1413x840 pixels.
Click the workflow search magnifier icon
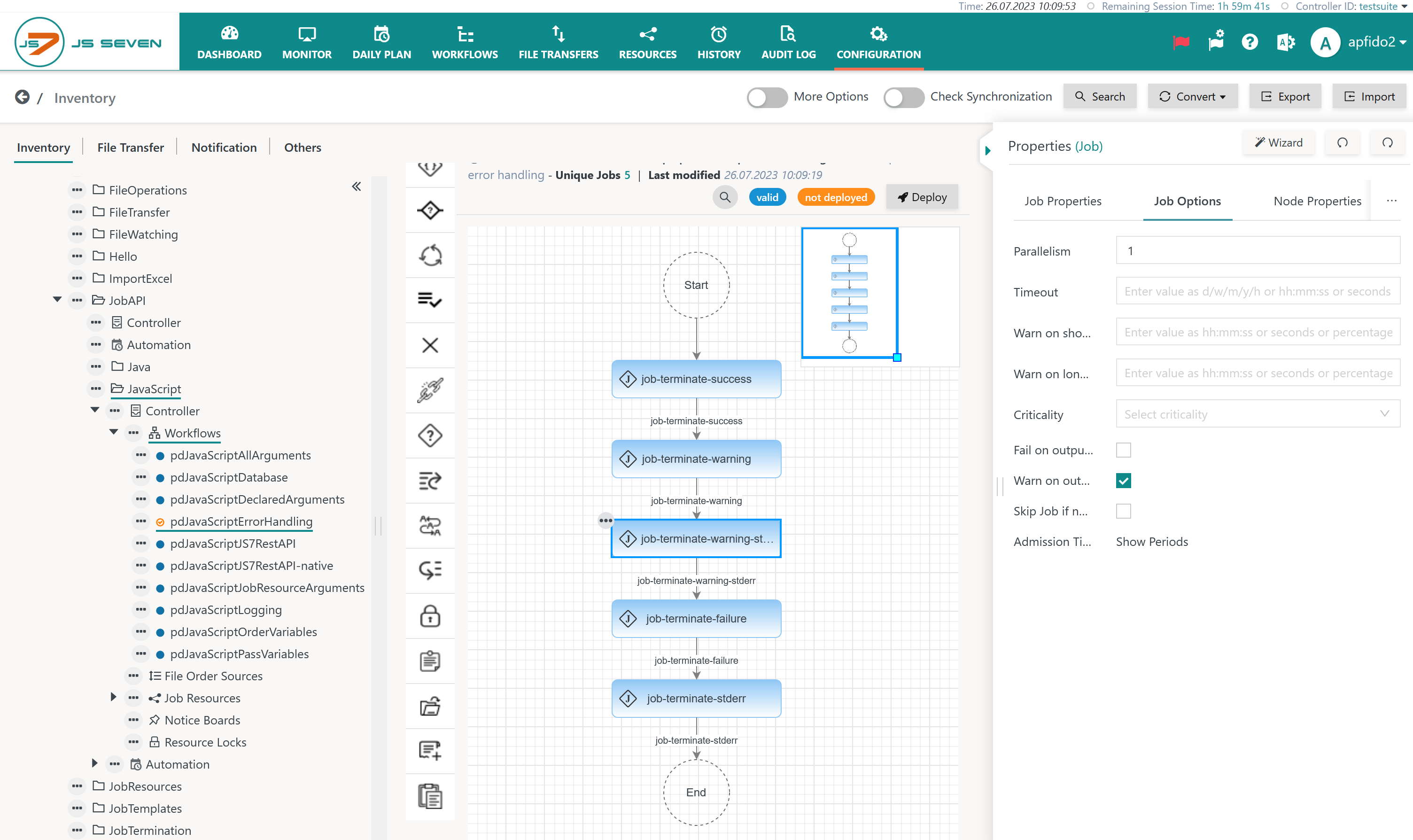click(724, 197)
